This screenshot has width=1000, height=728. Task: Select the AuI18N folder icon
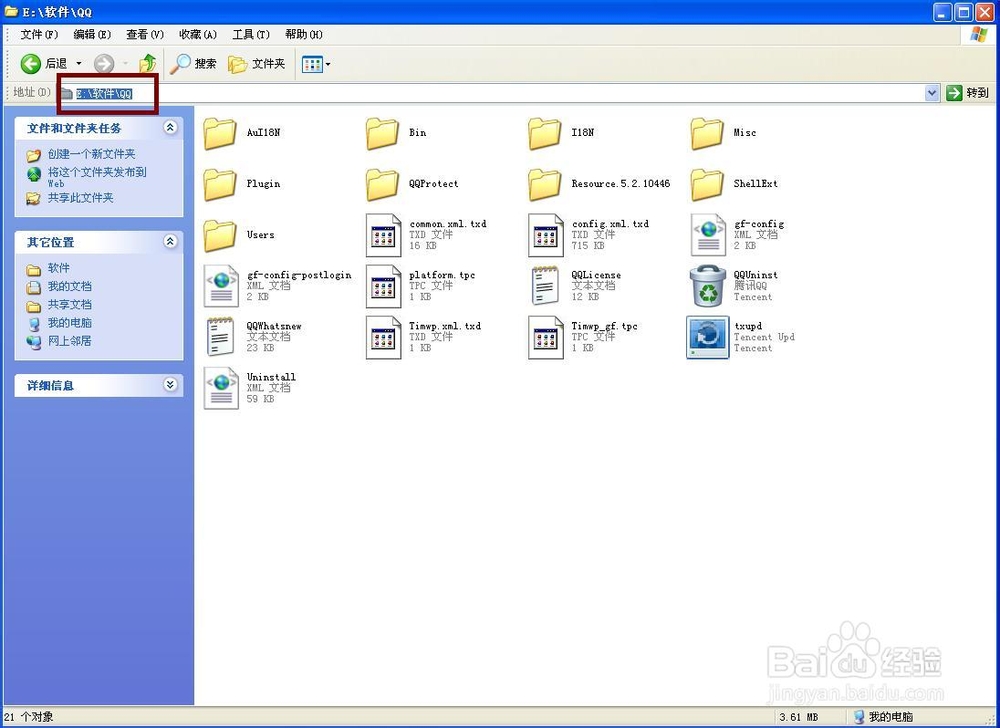(220, 133)
